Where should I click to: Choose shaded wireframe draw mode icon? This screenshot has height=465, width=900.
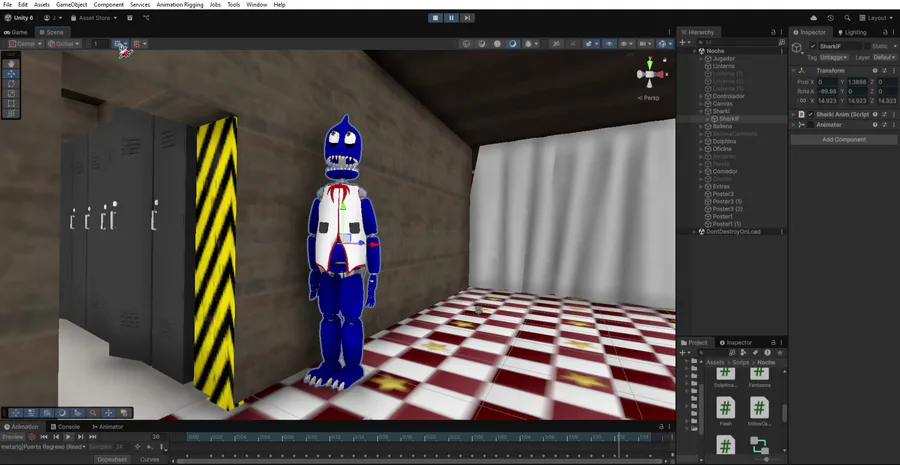pyautogui.click(x=482, y=44)
